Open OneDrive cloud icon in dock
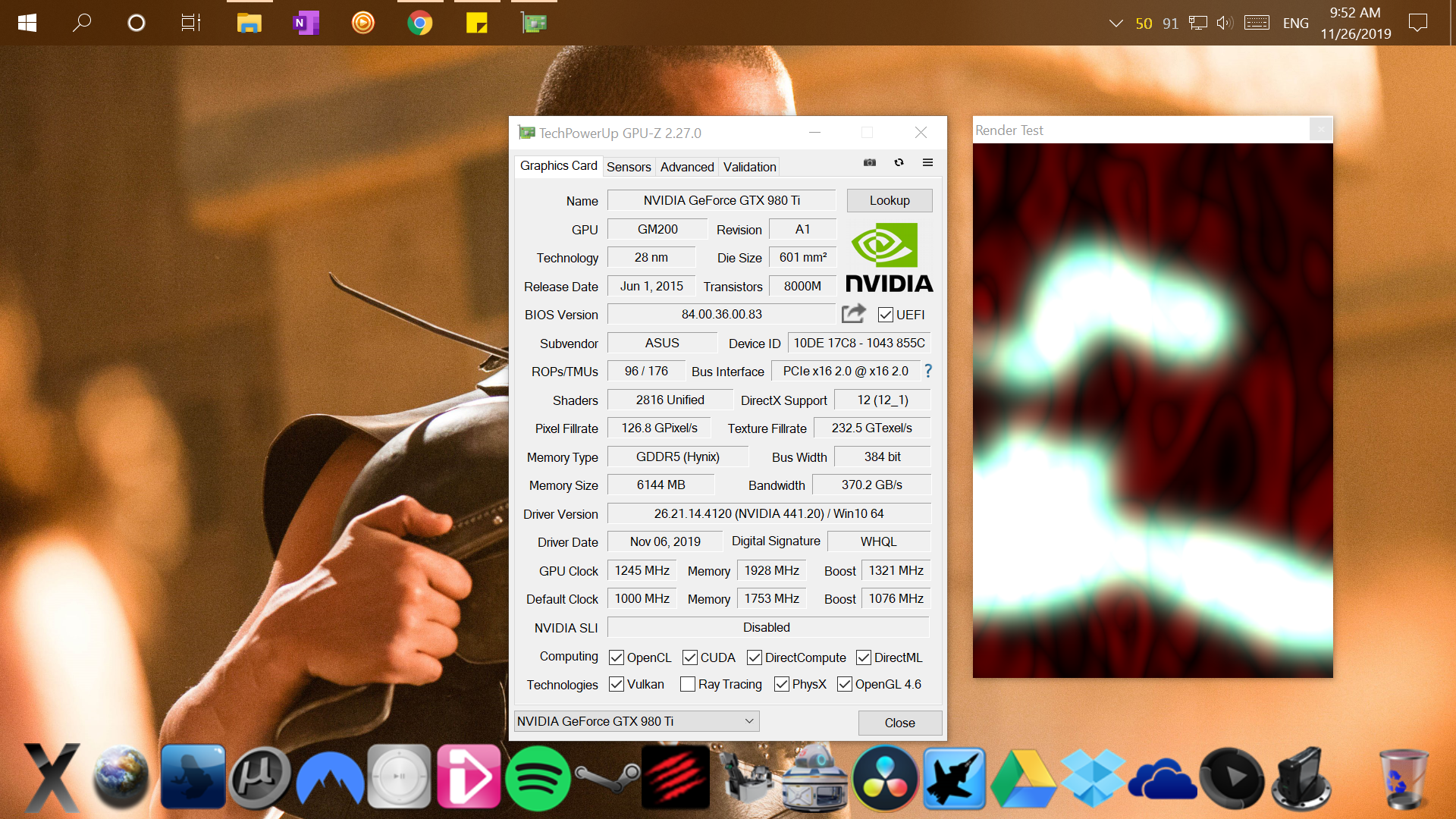This screenshot has width=1456, height=819. 1162,780
